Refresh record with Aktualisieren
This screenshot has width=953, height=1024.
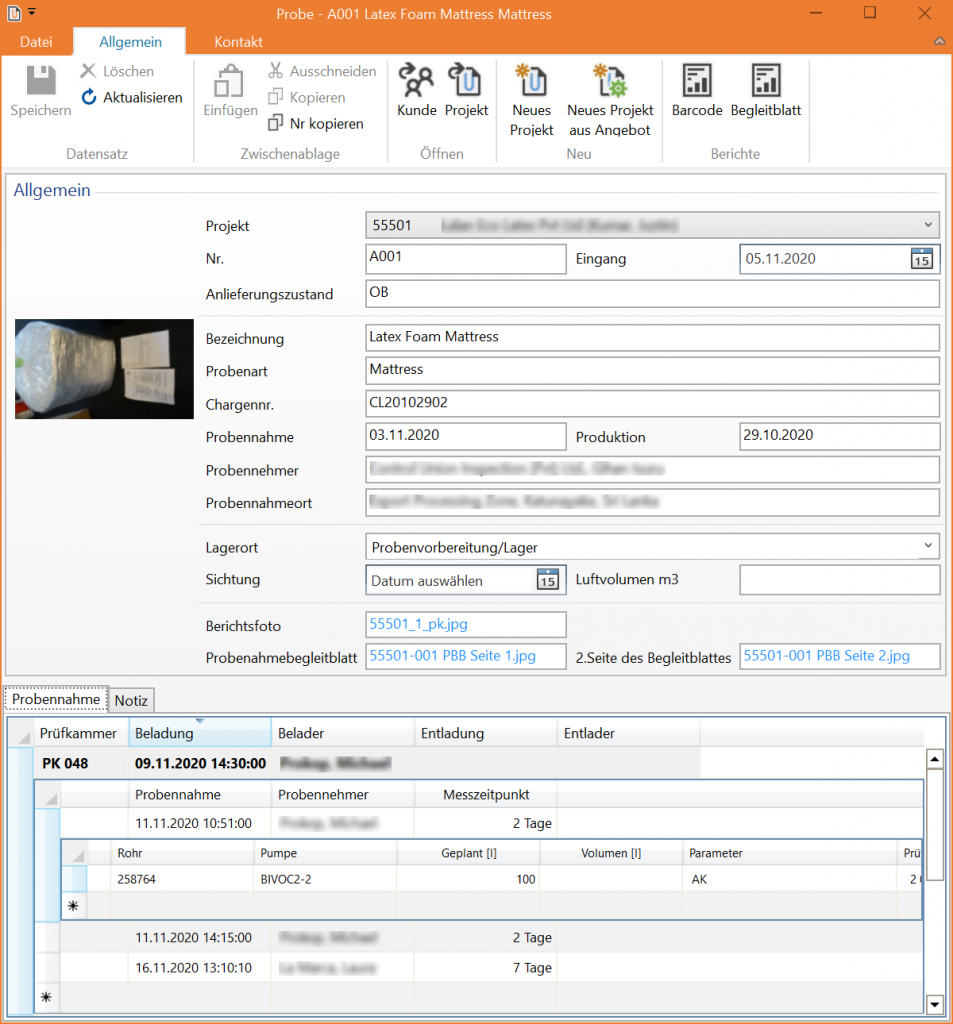[x=131, y=98]
